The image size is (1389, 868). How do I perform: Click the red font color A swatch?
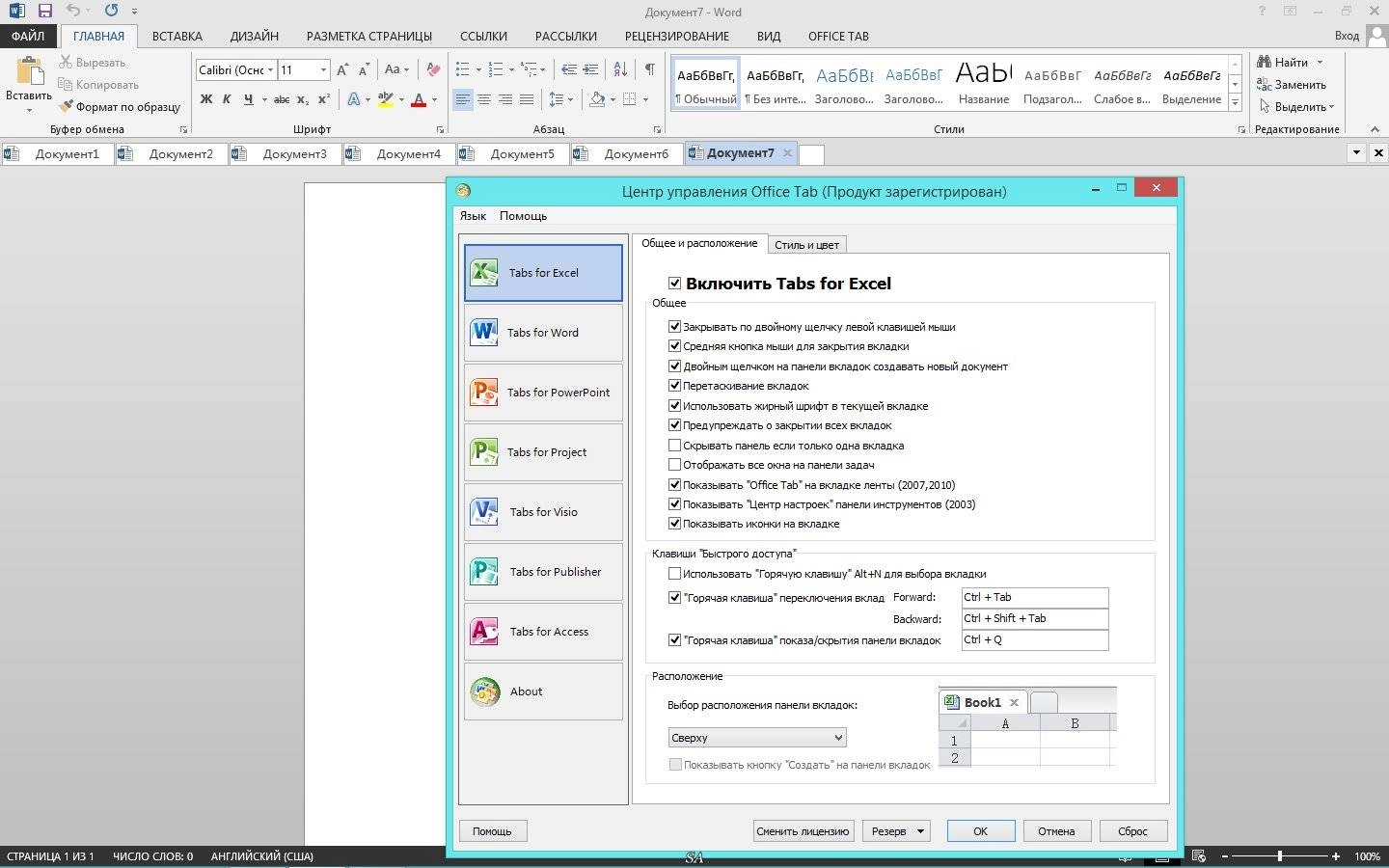click(419, 99)
